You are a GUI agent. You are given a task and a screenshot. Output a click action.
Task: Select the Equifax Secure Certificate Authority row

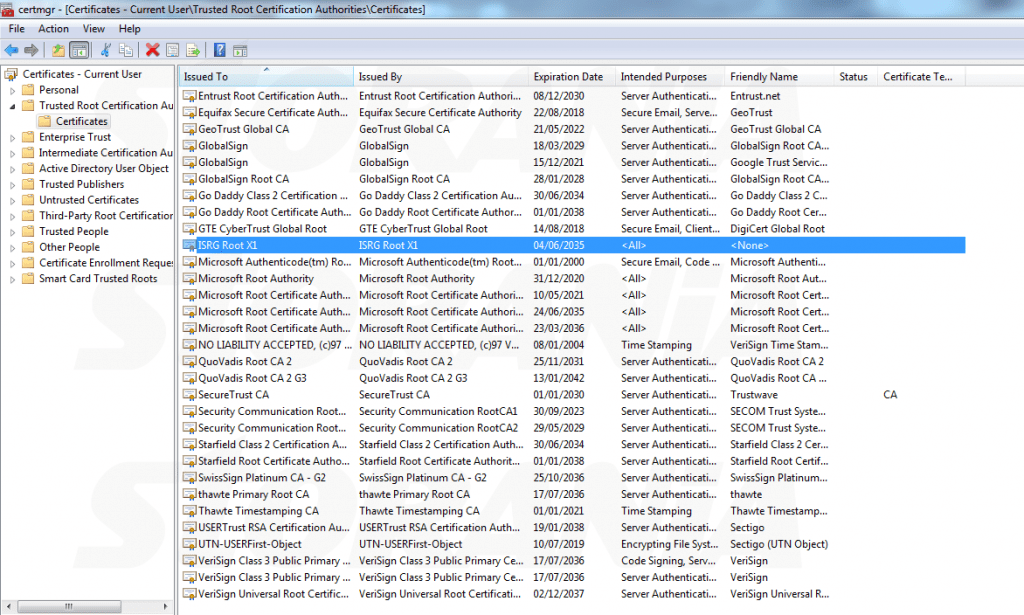click(x=572, y=113)
